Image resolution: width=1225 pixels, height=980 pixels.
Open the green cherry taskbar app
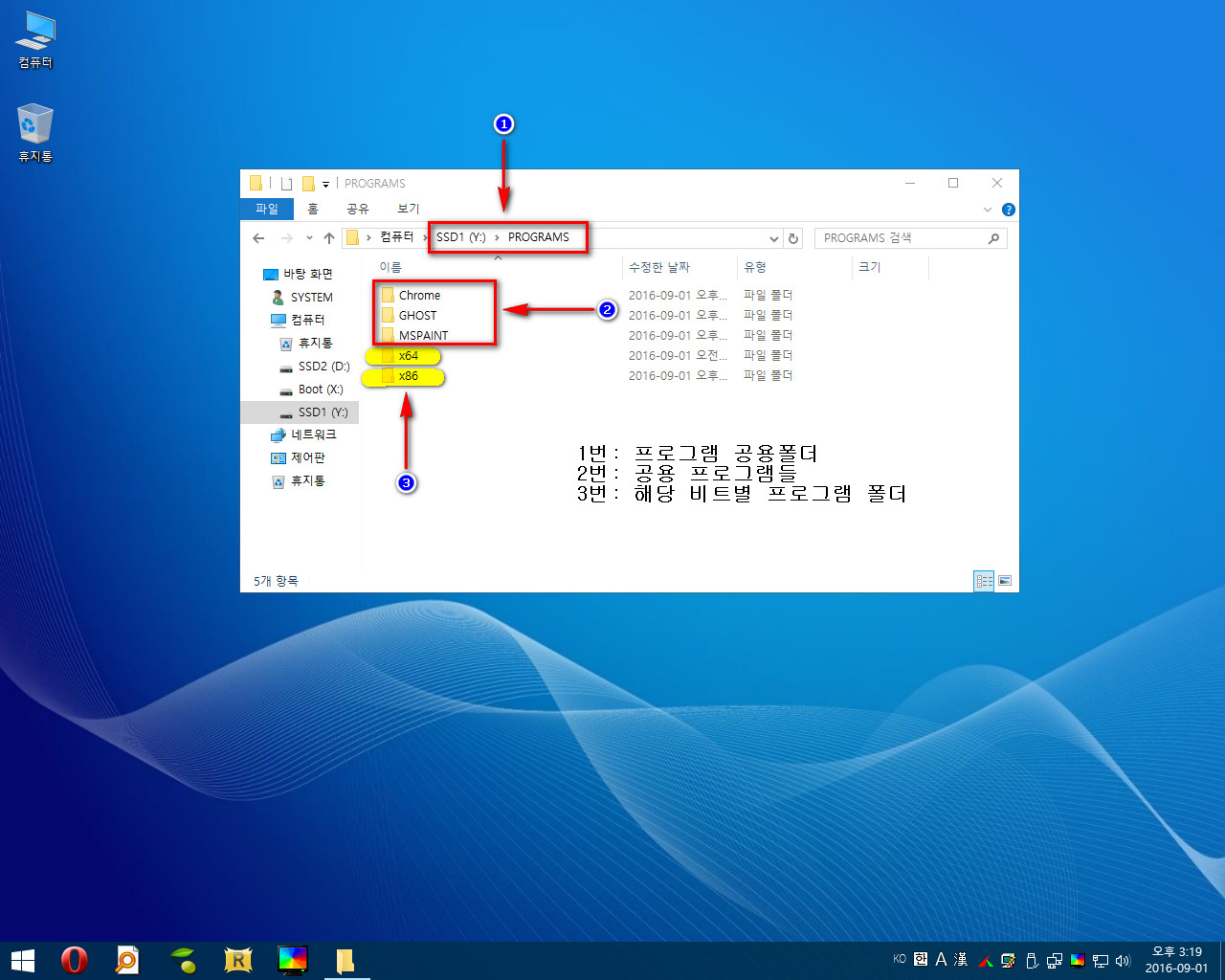coord(183,960)
